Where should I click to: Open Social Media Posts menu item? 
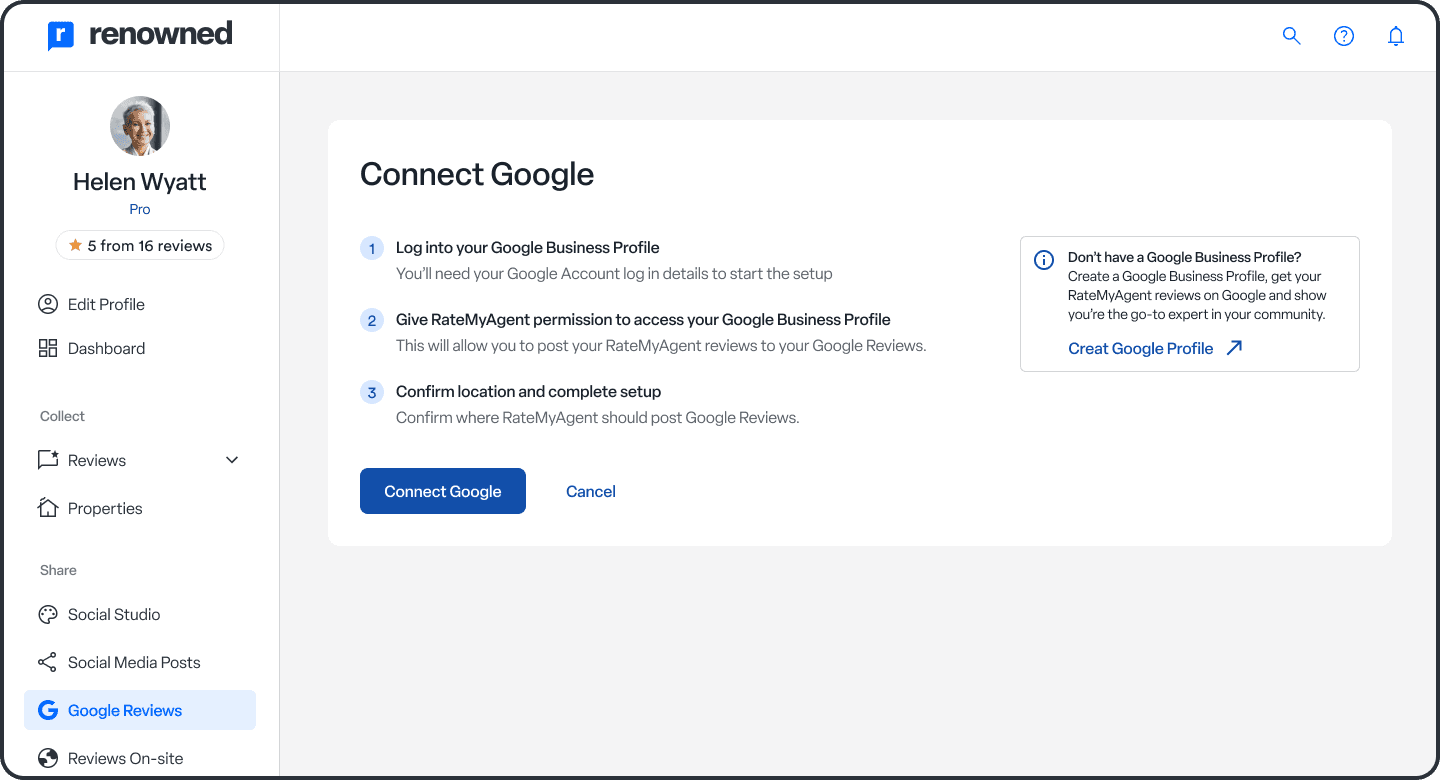click(x=140, y=662)
